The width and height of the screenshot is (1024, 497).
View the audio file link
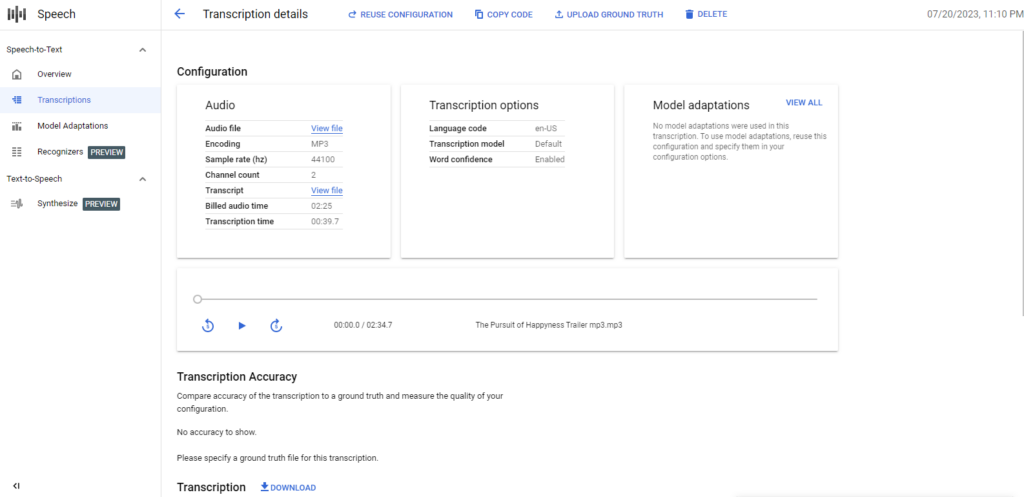tap(327, 128)
